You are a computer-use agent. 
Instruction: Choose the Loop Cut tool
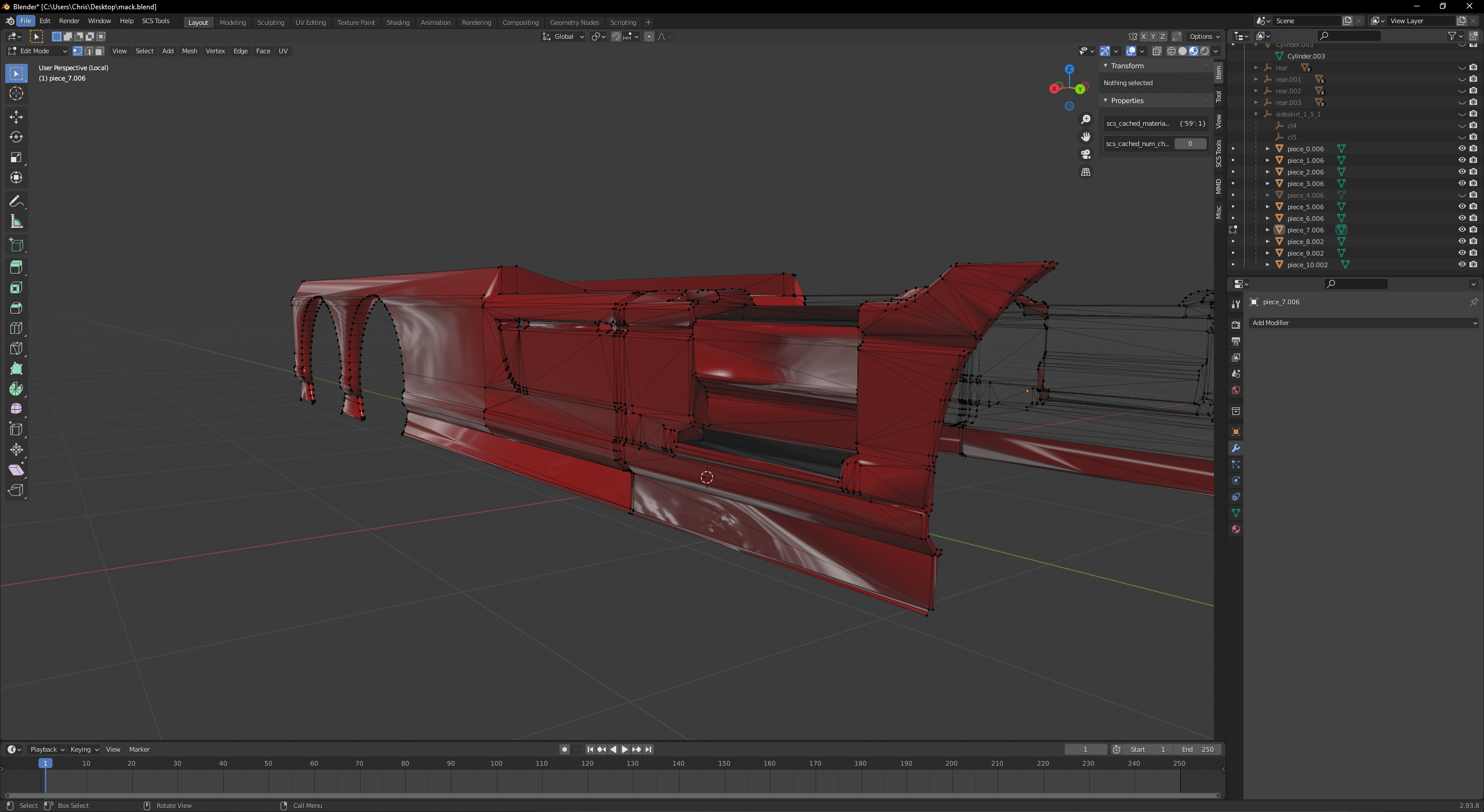(16, 328)
